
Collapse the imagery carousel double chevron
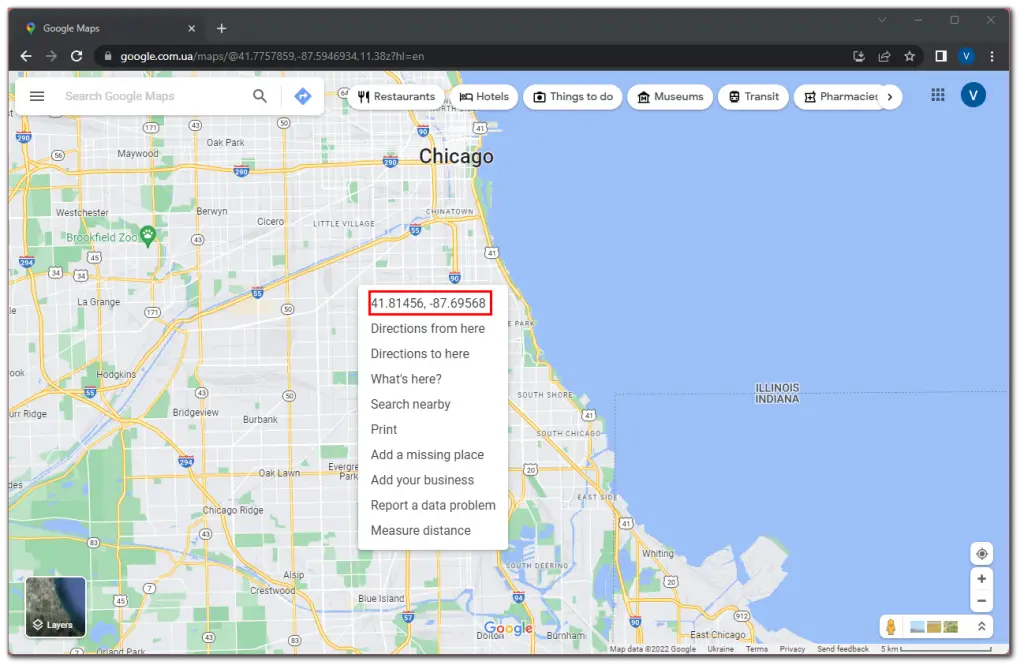click(x=982, y=626)
